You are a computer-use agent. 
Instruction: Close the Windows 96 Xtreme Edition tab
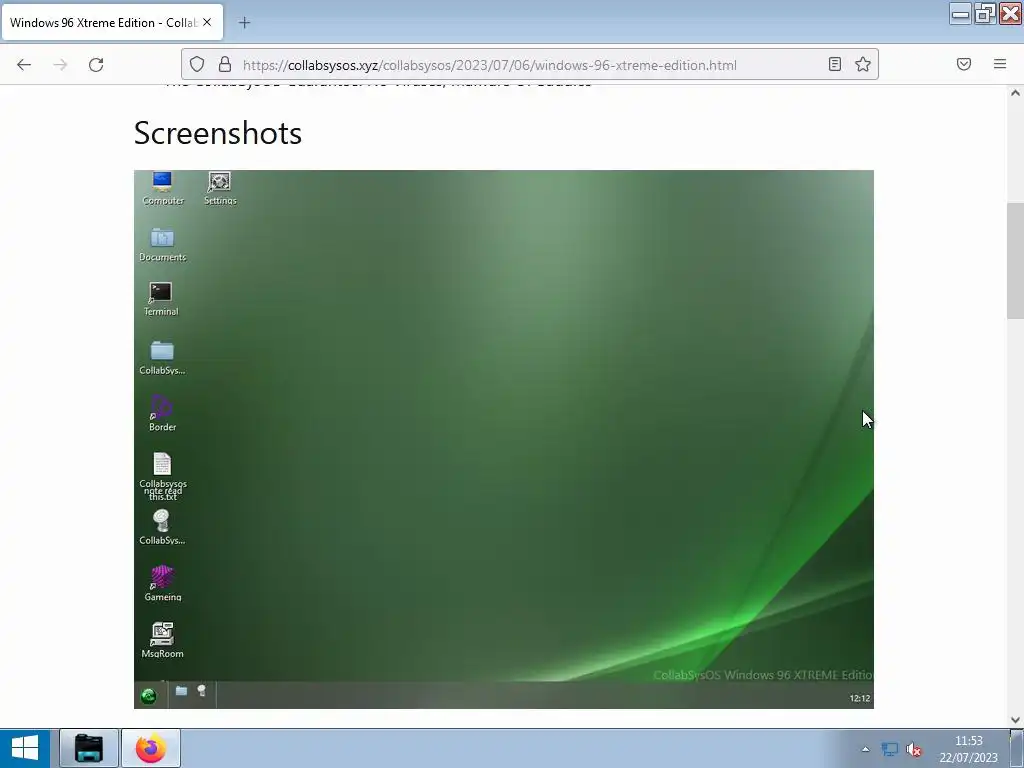coord(207,22)
